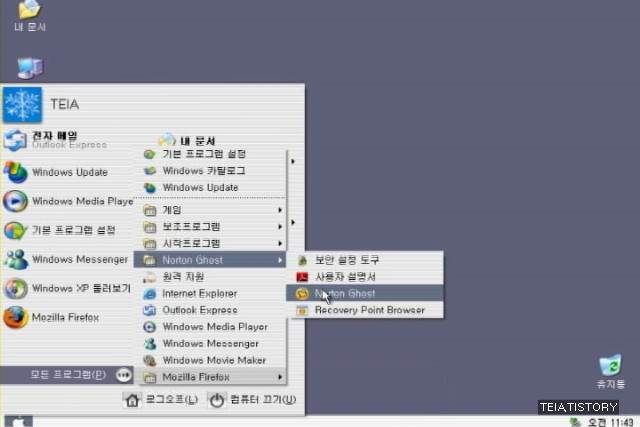Image resolution: width=640 pixels, height=427 pixels.
Task: Launch Windows Media Player from programs menu
Action: 210,327
